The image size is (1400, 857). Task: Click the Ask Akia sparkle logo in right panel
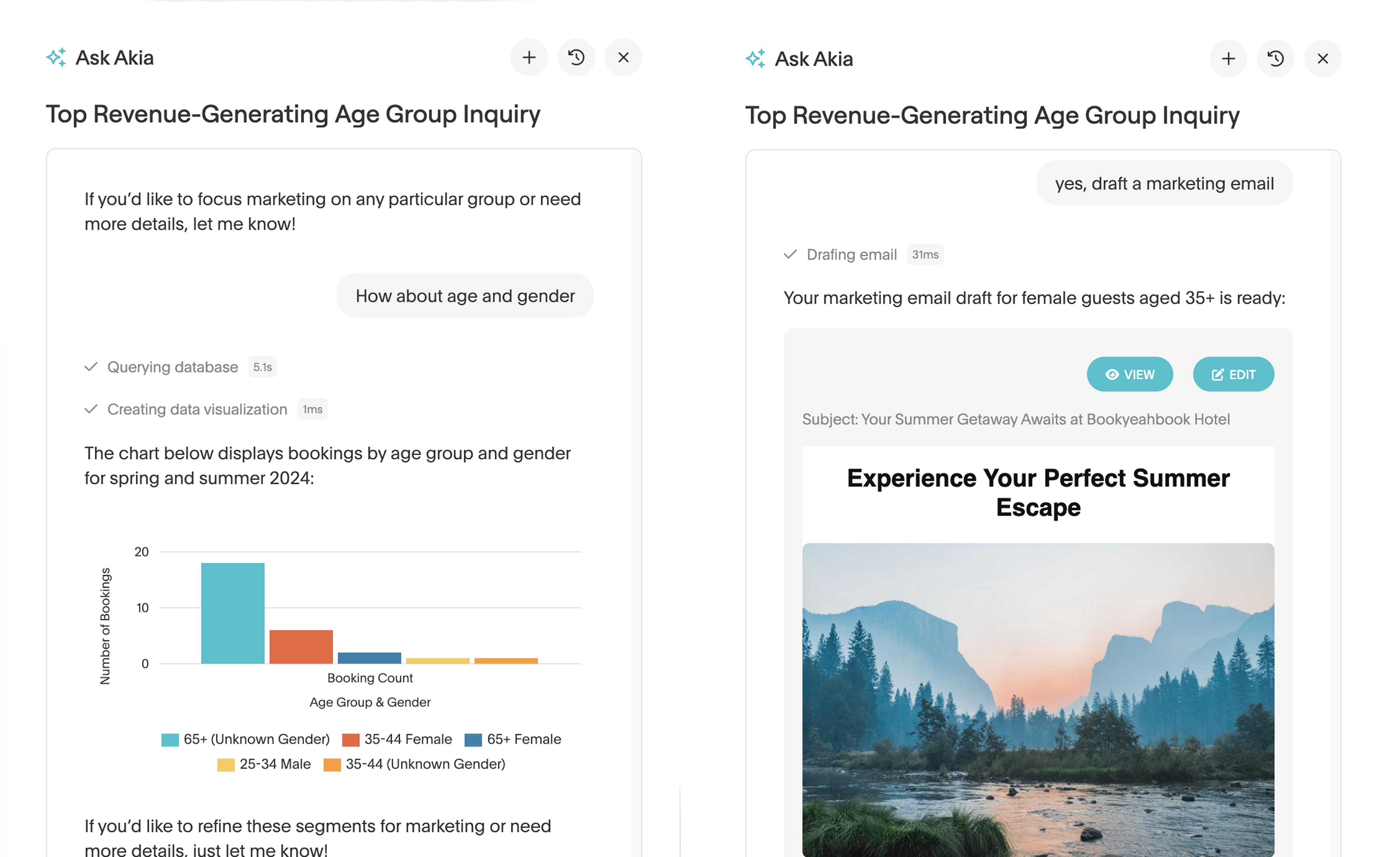click(756, 59)
